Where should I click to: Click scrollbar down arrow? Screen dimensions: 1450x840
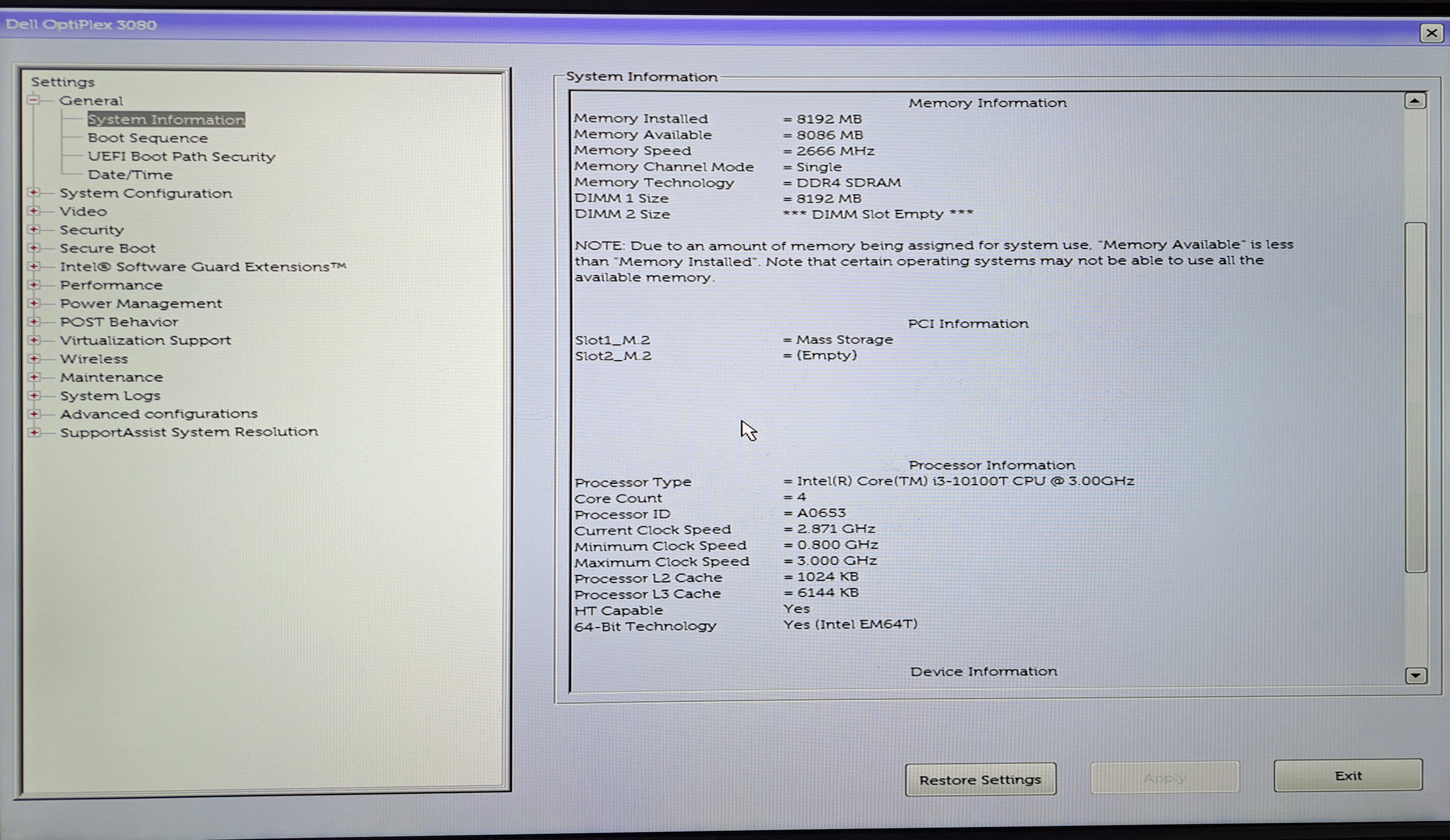point(1416,675)
